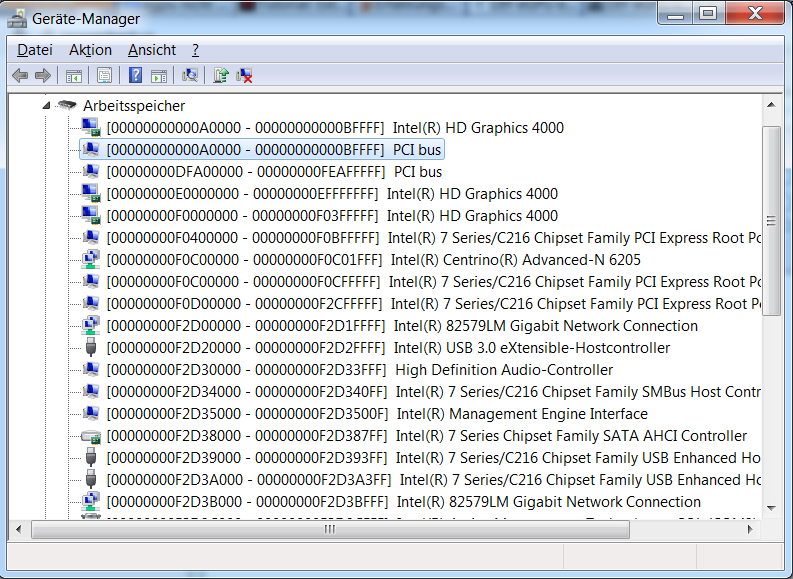
Task: Click the horizontal scrollbar right arrow
Action: tap(751, 529)
